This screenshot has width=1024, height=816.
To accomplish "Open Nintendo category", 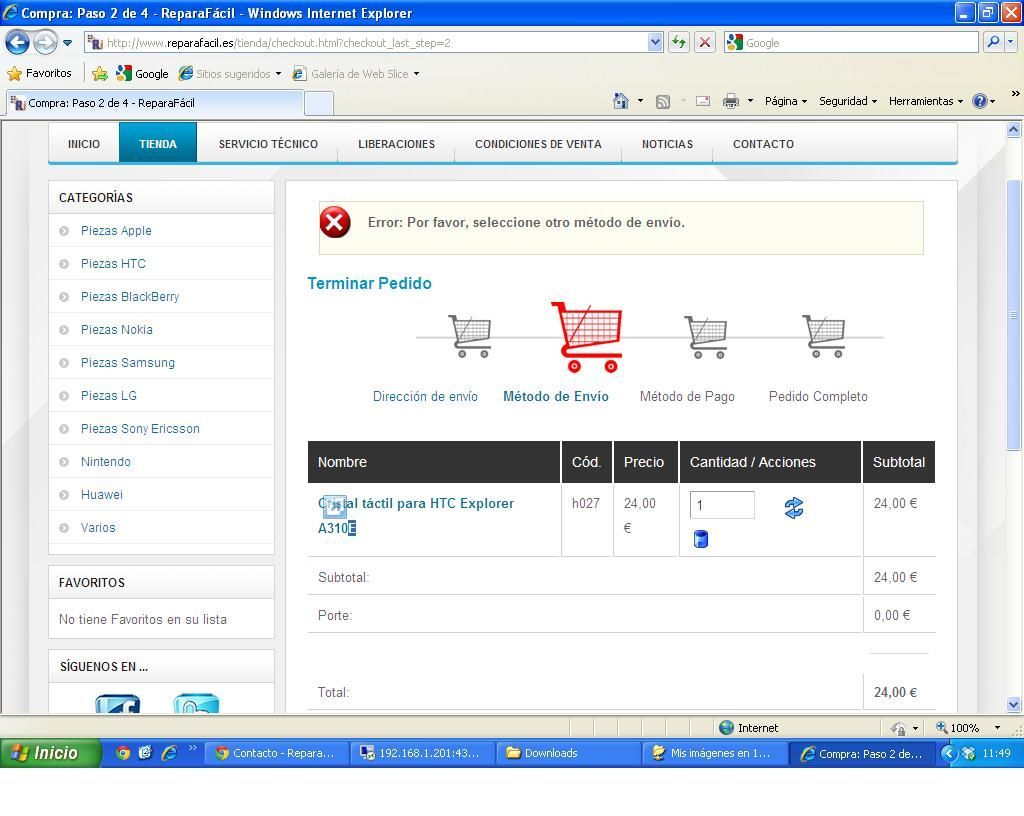I will pos(106,462).
